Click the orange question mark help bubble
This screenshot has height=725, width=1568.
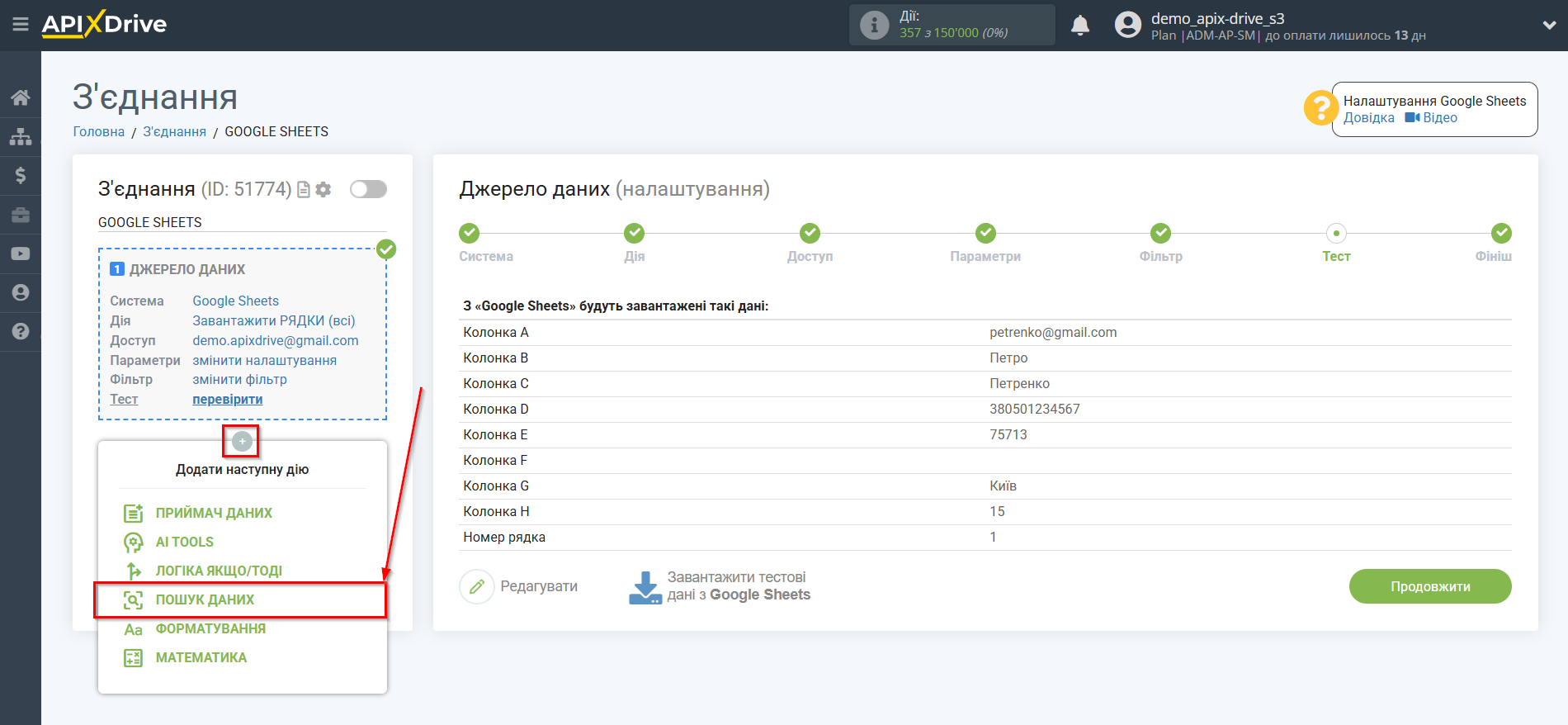coord(1320,107)
